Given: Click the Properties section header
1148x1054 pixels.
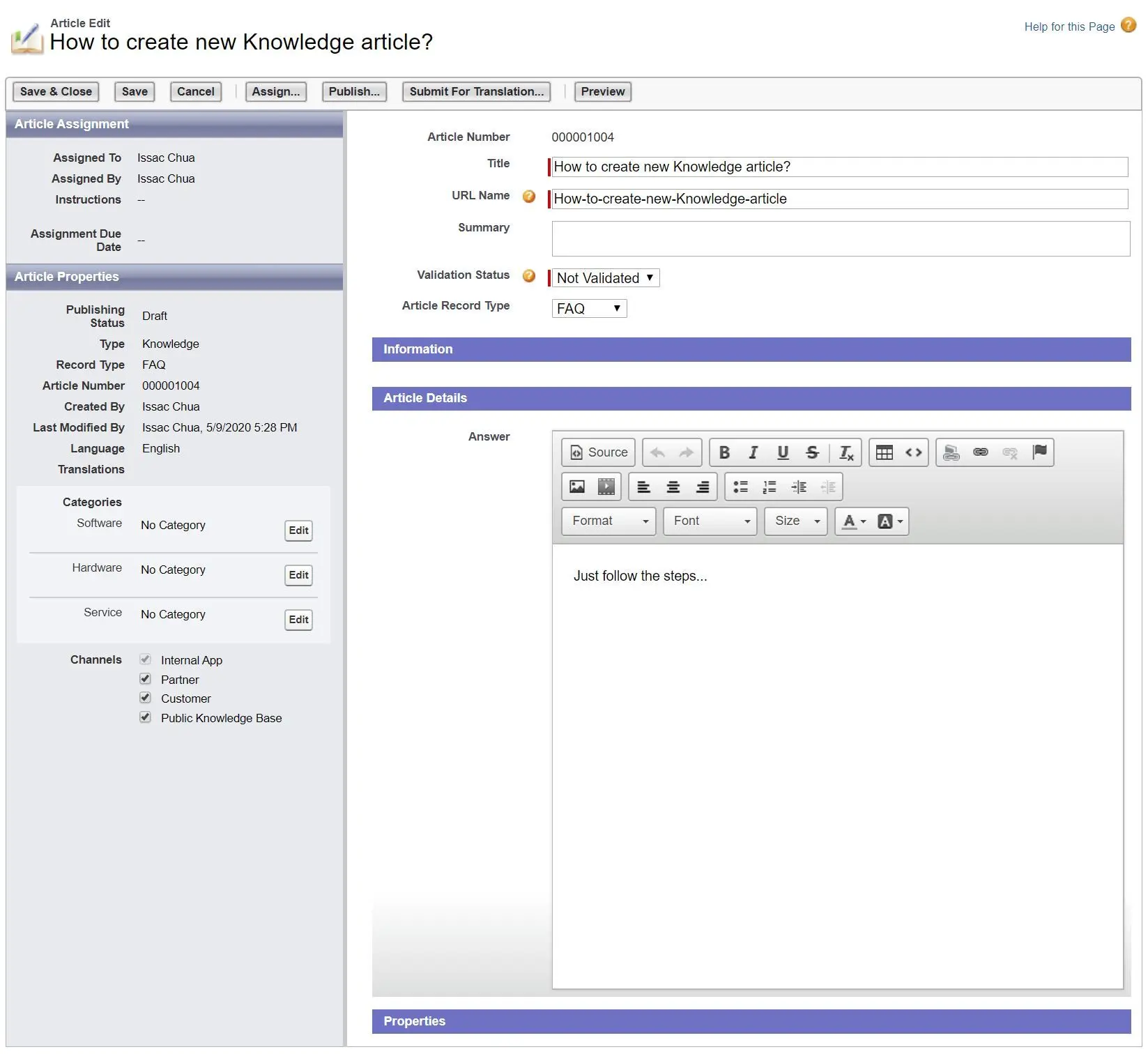Looking at the screenshot, I should tap(751, 1022).
